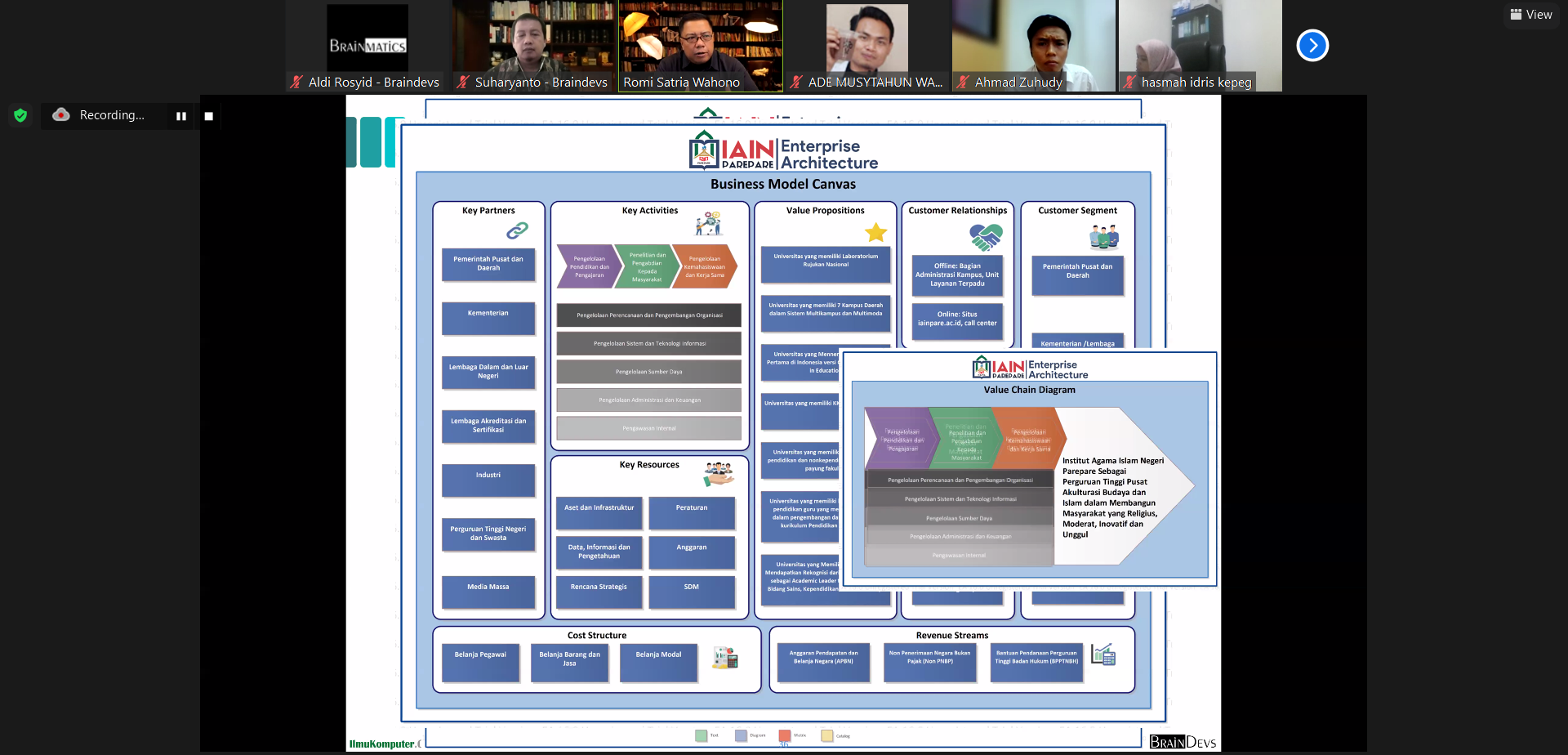Click hasmah idris kepeg's muted mic icon
Viewport: 1568px width, 755px height.
1130,82
